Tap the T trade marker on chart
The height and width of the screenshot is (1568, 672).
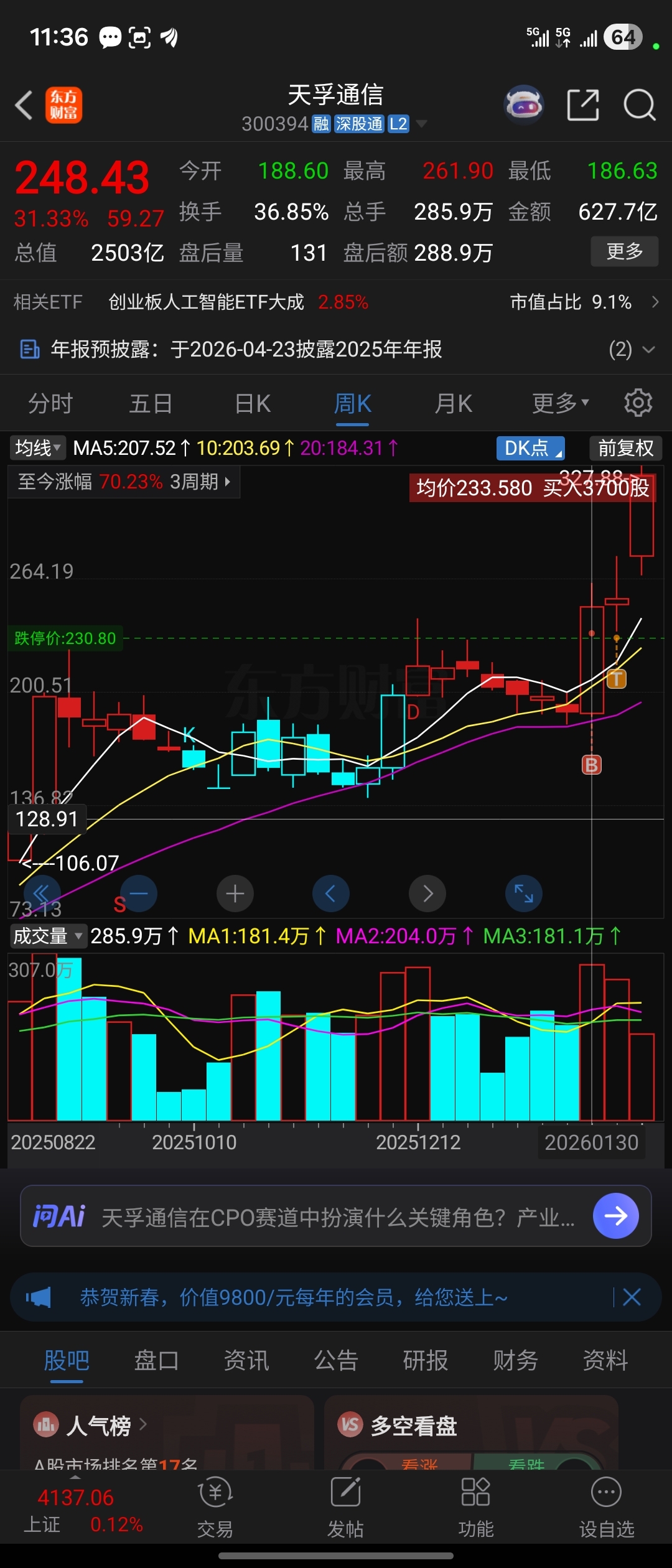(x=617, y=679)
